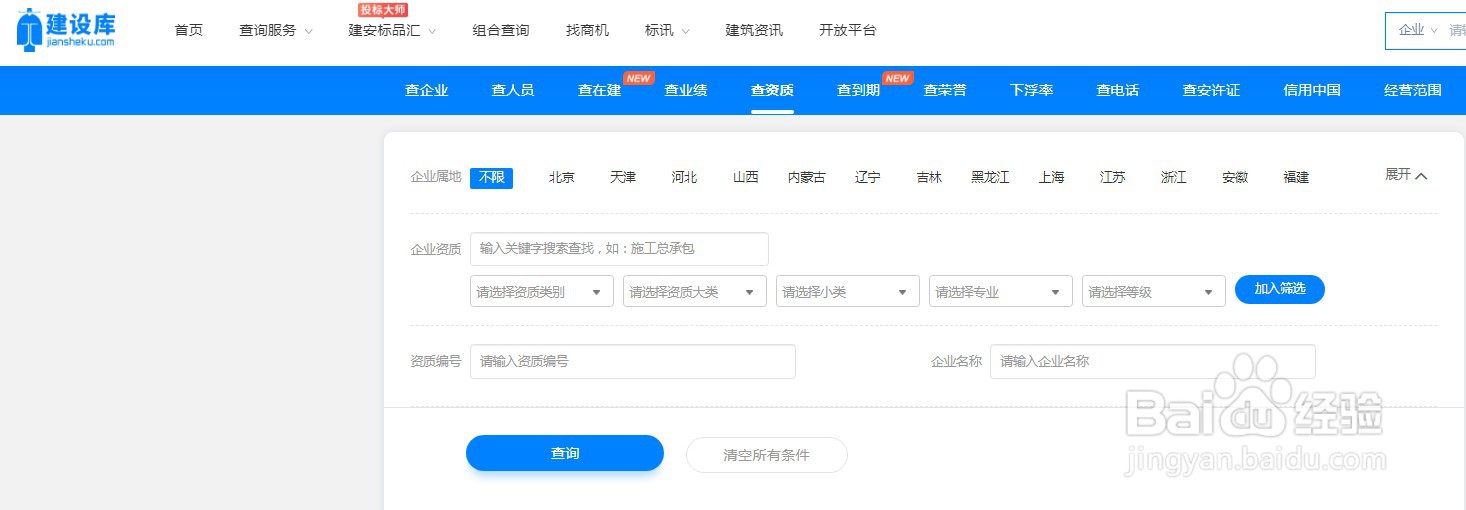
Task: Expand the 标讯 menu
Action: click(667, 30)
